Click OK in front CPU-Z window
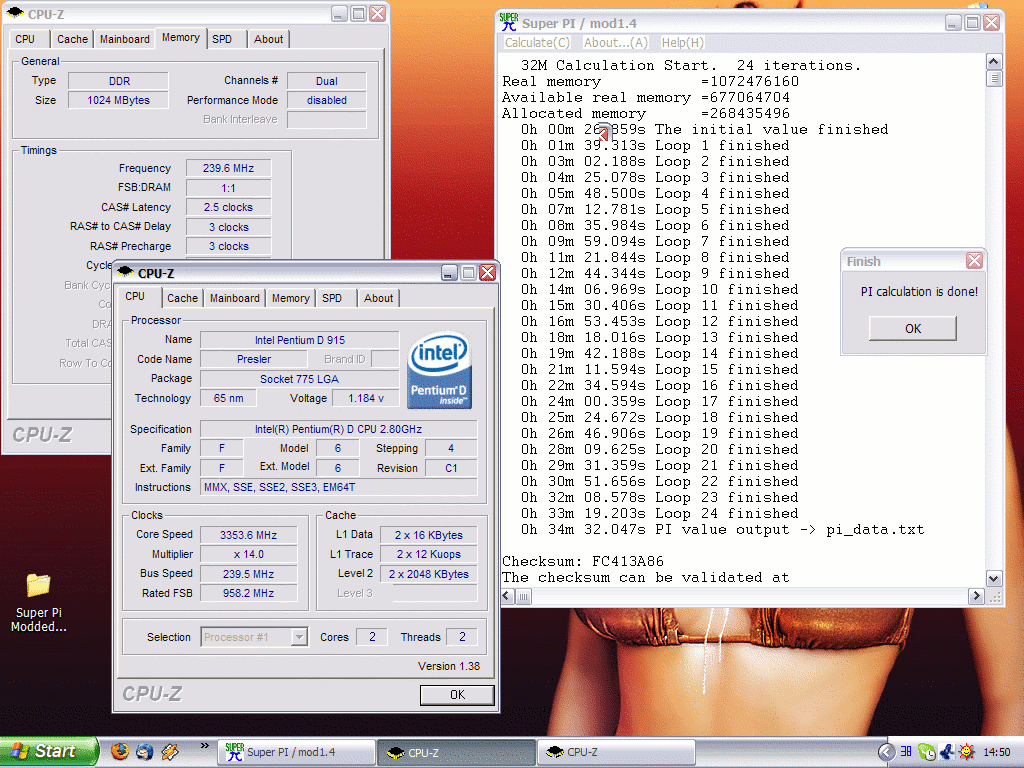 pyautogui.click(x=457, y=695)
